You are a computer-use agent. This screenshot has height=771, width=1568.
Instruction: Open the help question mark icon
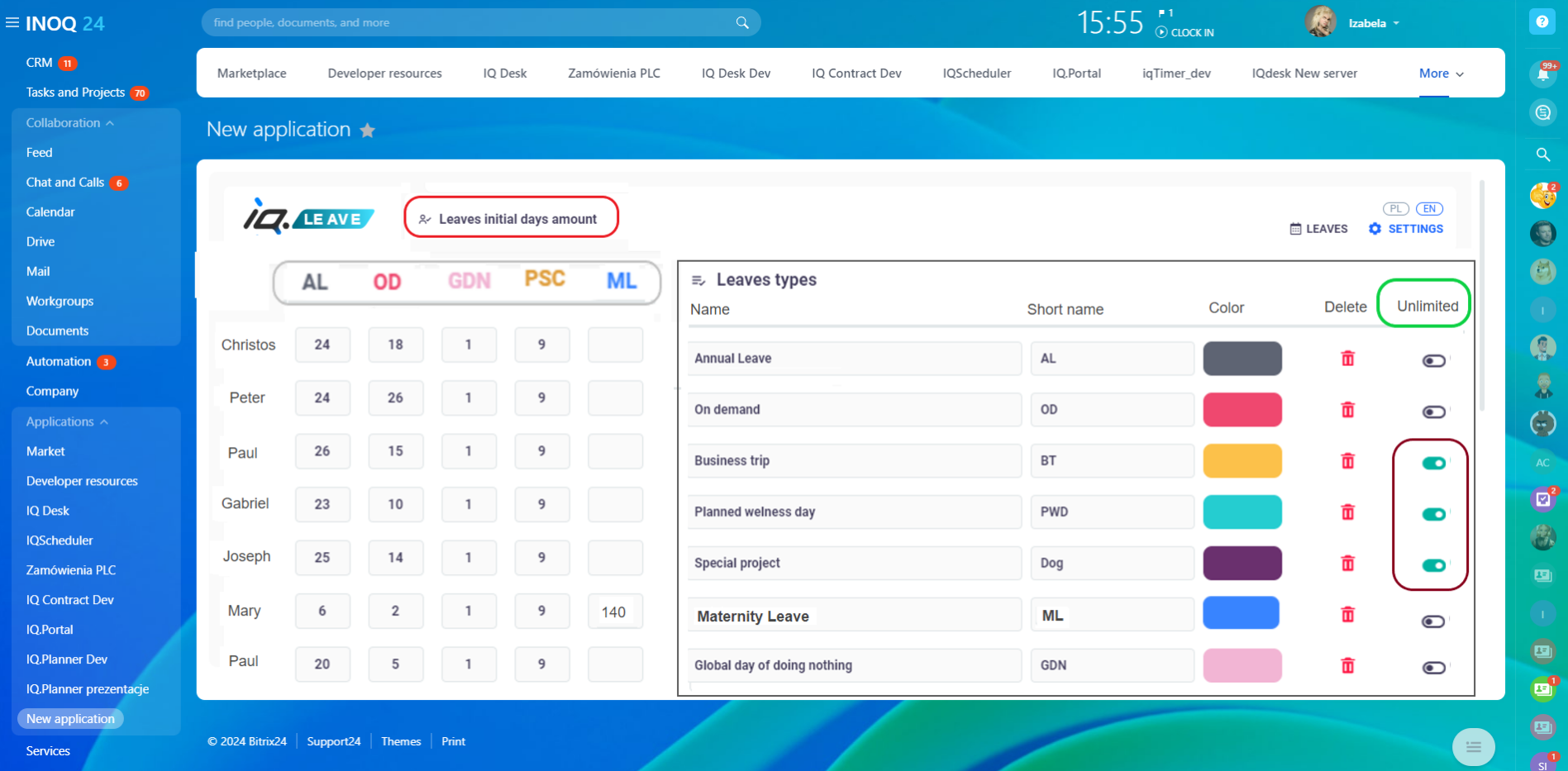pyautogui.click(x=1542, y=22)
